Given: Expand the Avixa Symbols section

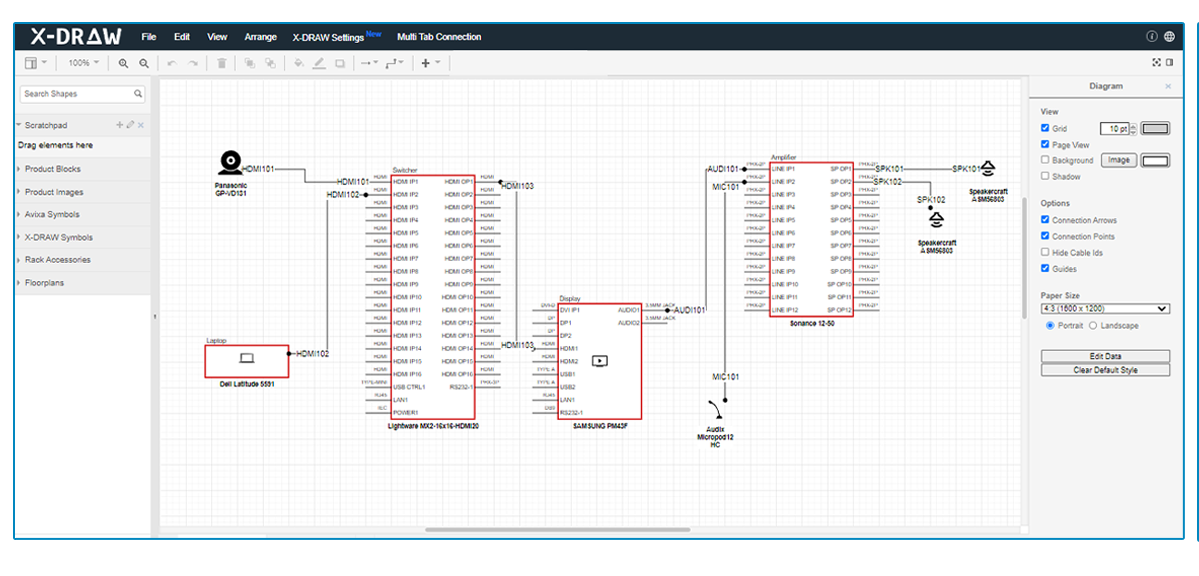Looking at the screenshot, I should [x=52, y=214].
